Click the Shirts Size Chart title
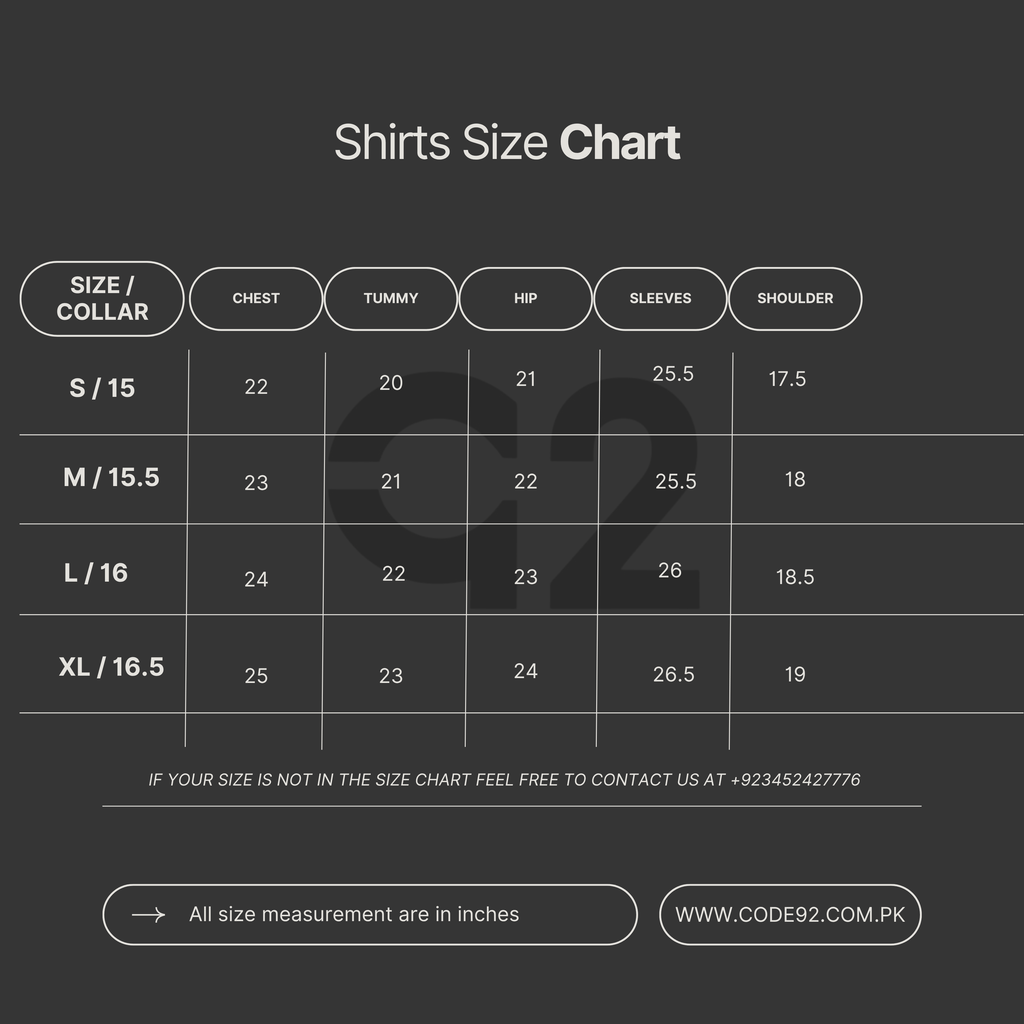 tap(507, 143)
